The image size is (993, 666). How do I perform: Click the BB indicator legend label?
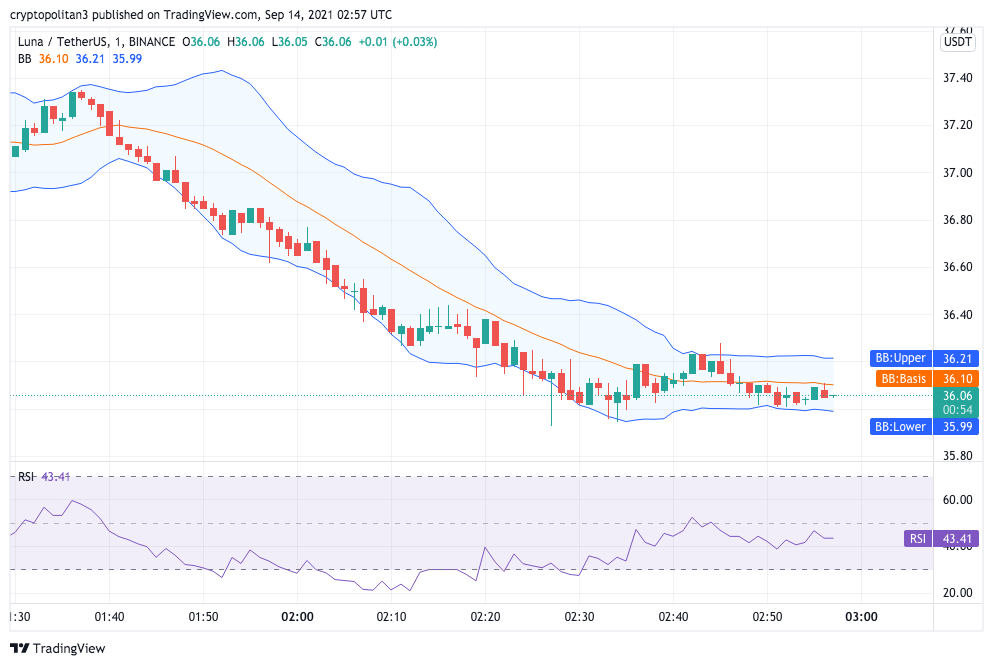24,59
